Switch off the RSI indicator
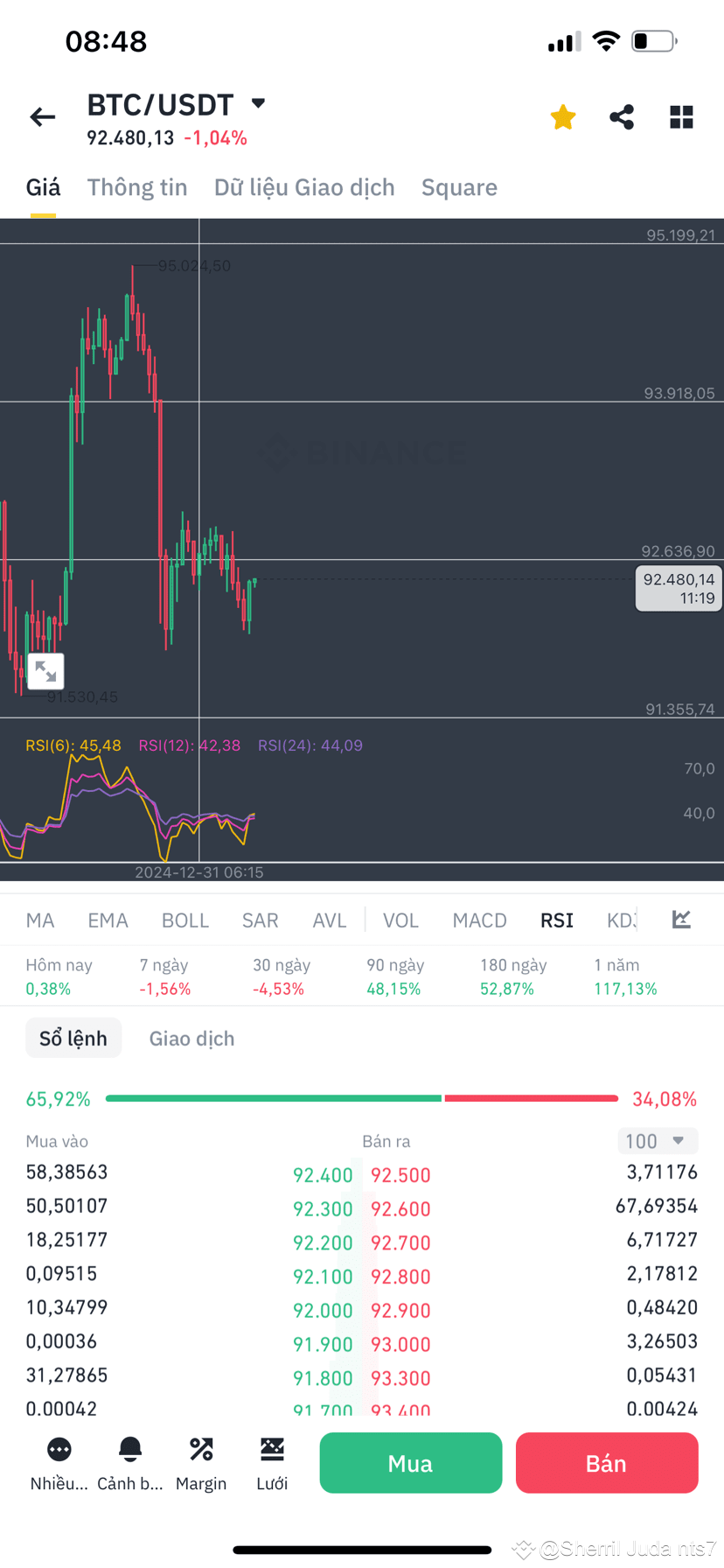724x1568 pixels. [556, 920]
